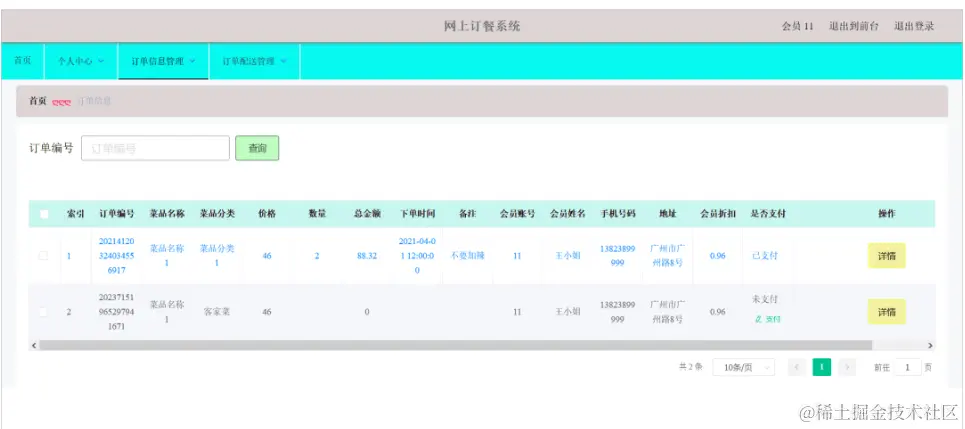
Task: Click 退出登录 to log out
Action: pos(914,26)
